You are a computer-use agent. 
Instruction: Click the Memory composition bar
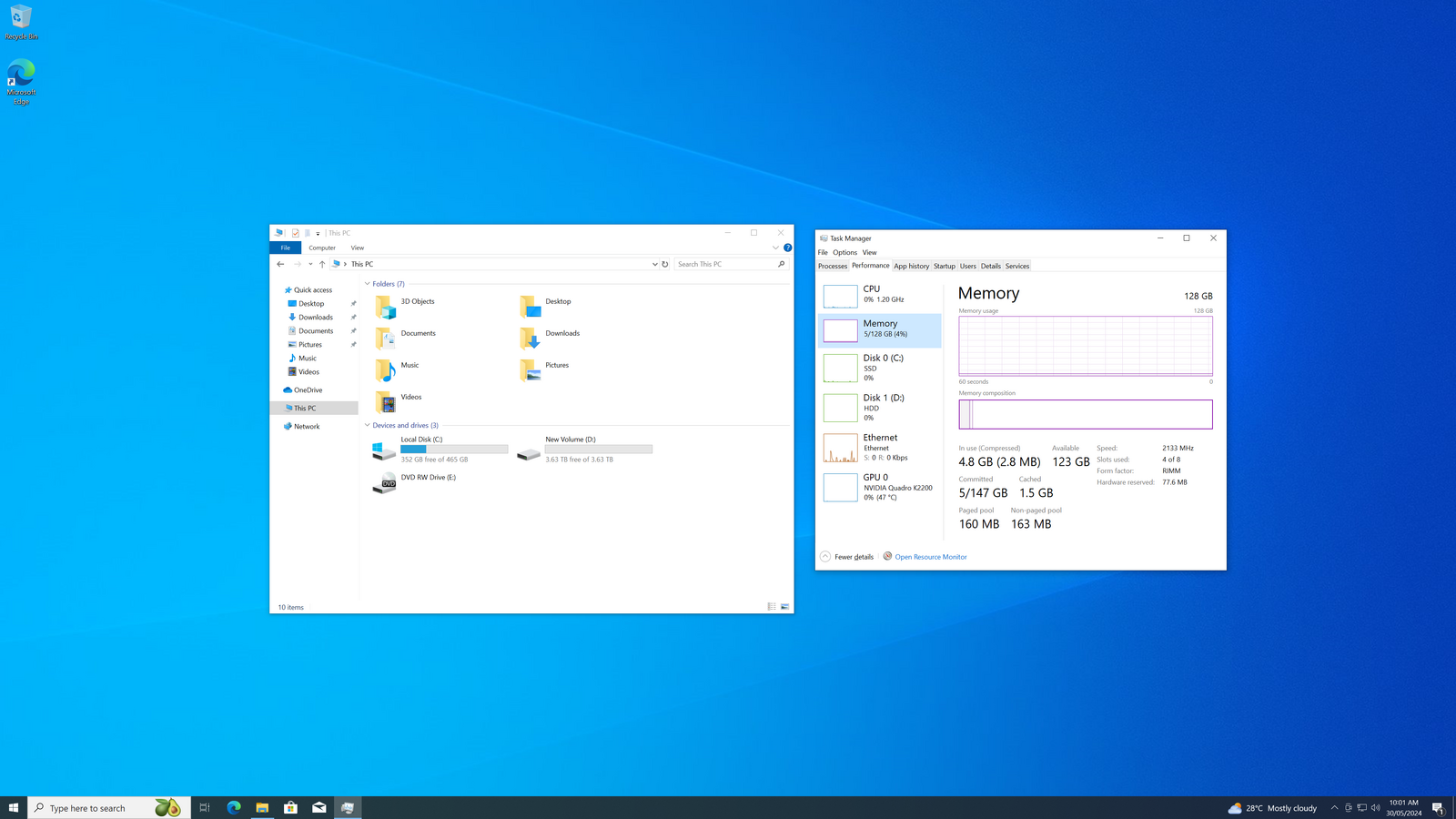(x=1086, y=415)
